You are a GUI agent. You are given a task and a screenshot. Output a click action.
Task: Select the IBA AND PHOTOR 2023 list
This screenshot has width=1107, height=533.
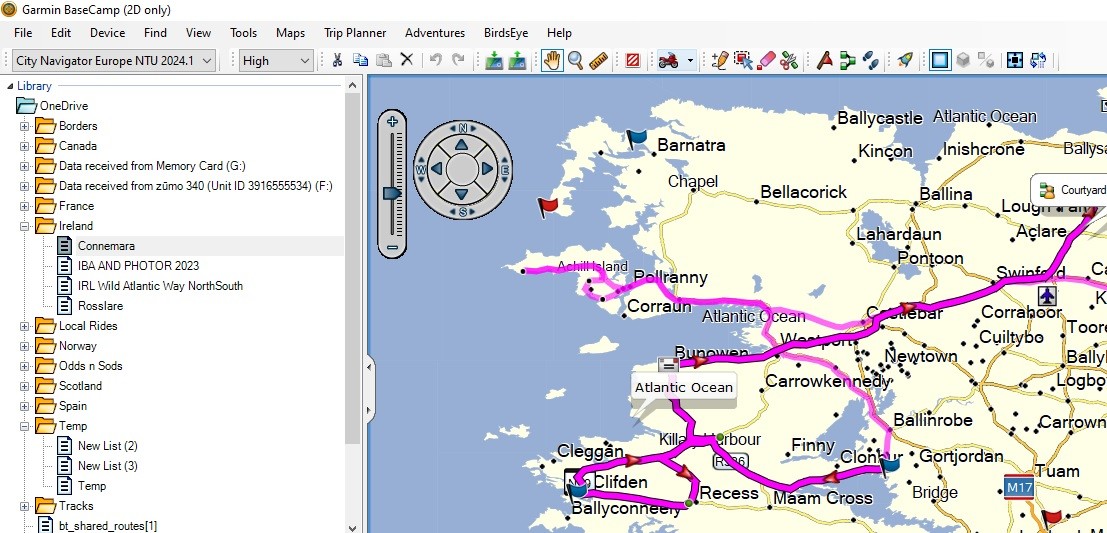click(138, 266)
